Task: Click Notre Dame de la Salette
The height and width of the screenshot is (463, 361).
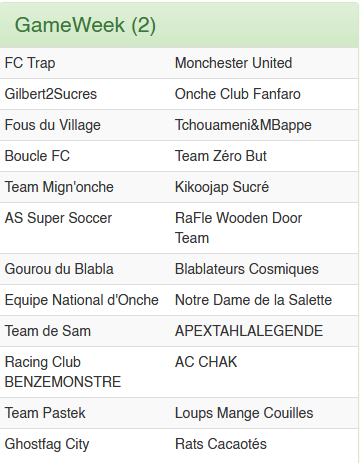Action: [x=253, y=300]
